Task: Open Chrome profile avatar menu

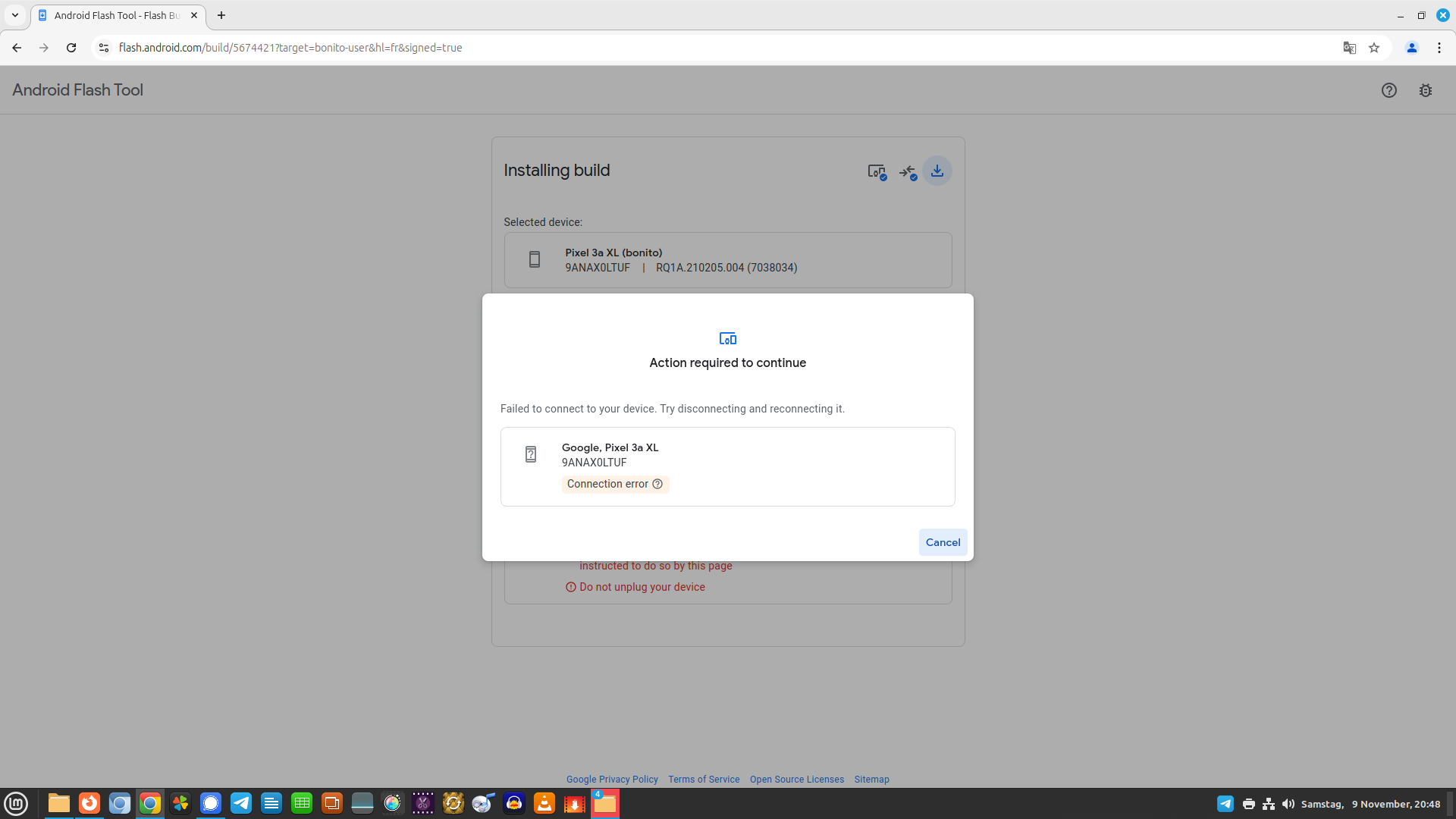Action: coord(1412,48)
